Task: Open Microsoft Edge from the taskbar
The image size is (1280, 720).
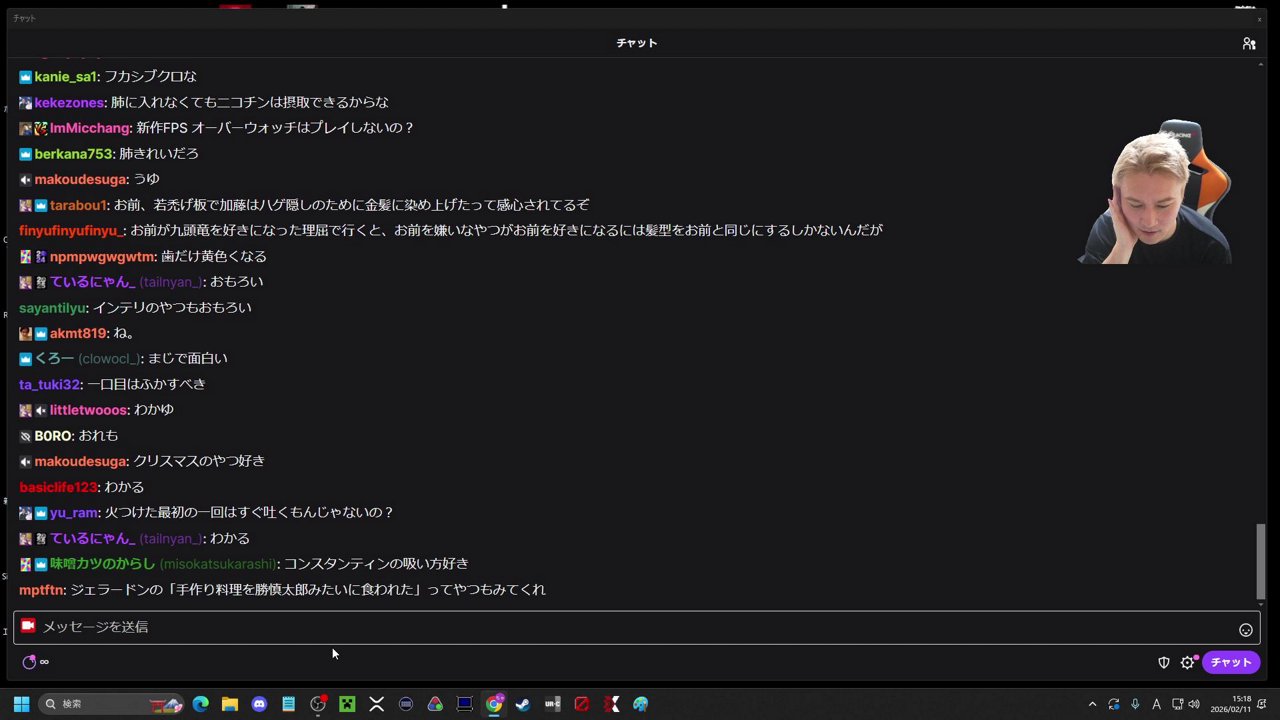Action: [201, 703]
